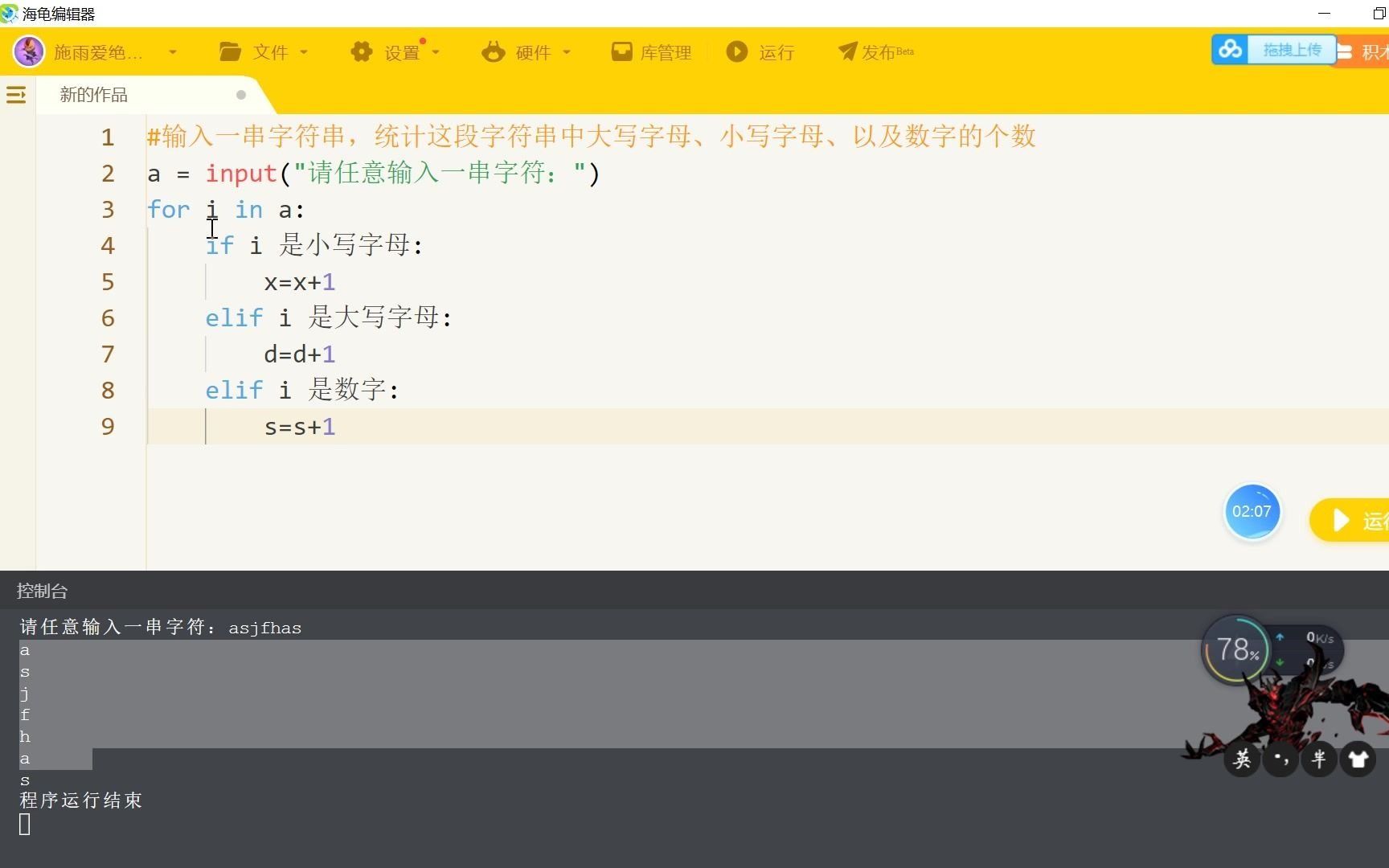
Task: Click the 拖拽上传 button
Action: coord(1293,50)
